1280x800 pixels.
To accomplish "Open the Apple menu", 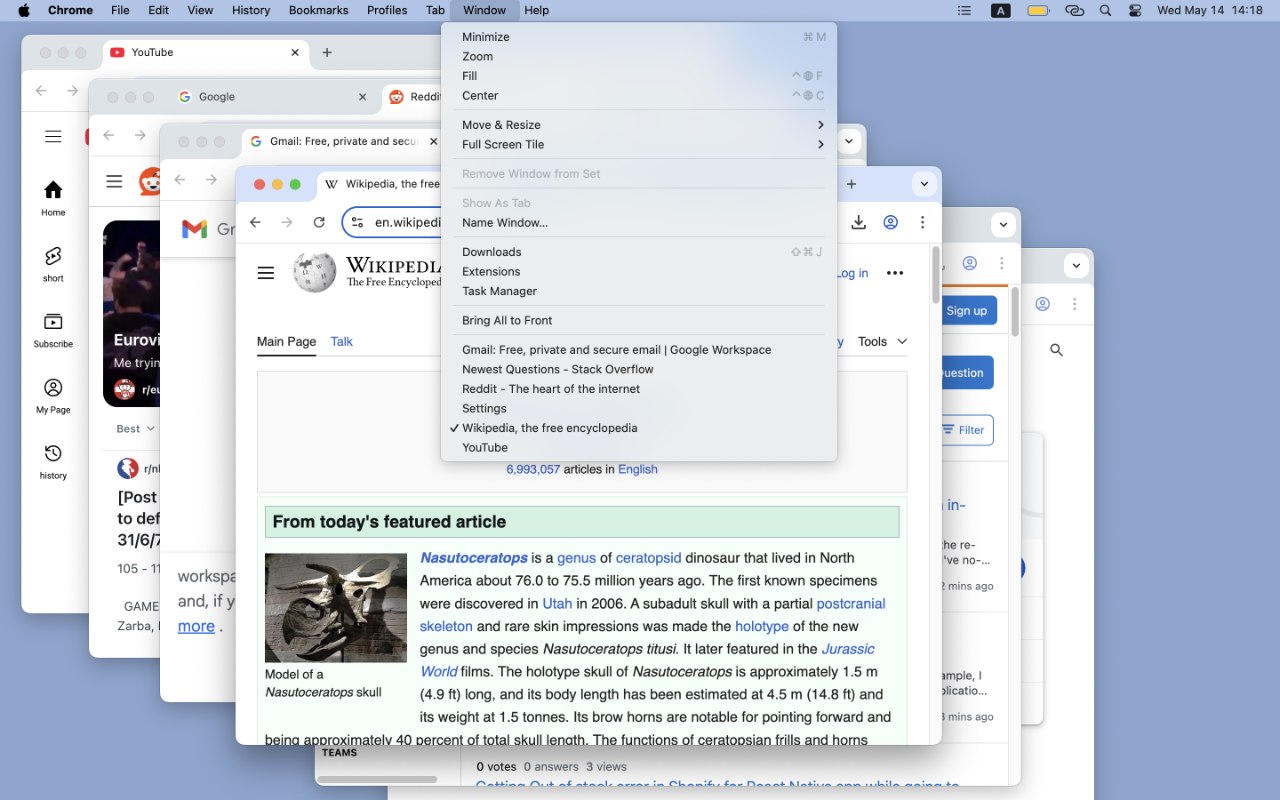I will [24, 10].
